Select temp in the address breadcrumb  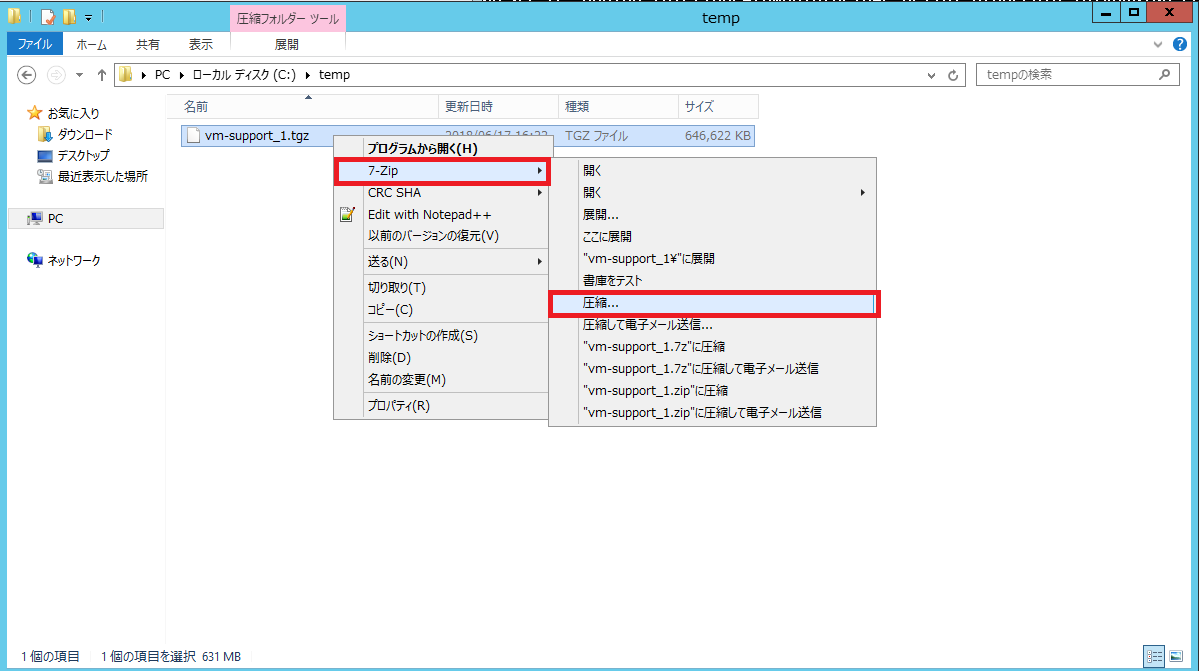(x=334, y=75)
